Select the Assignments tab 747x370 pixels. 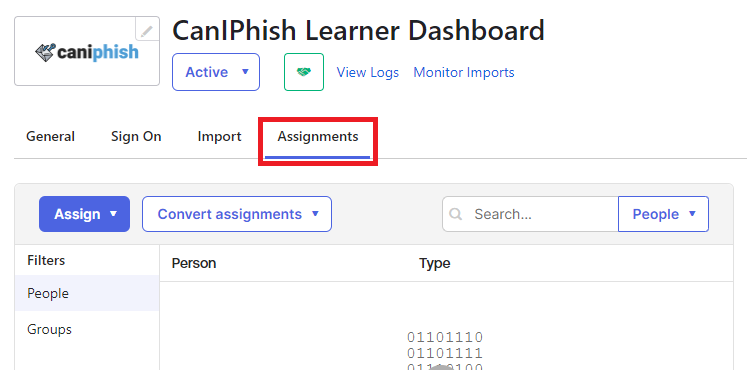coord(318,137)
